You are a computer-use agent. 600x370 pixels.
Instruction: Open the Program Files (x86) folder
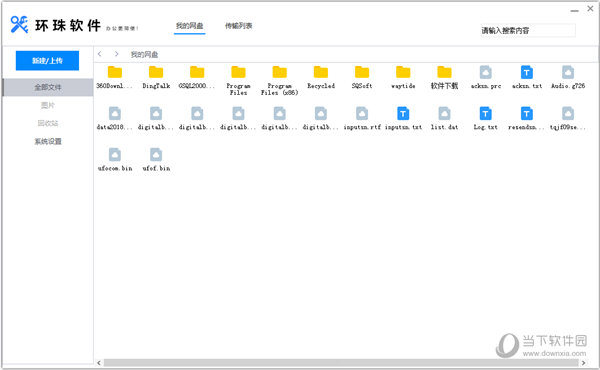279,72
